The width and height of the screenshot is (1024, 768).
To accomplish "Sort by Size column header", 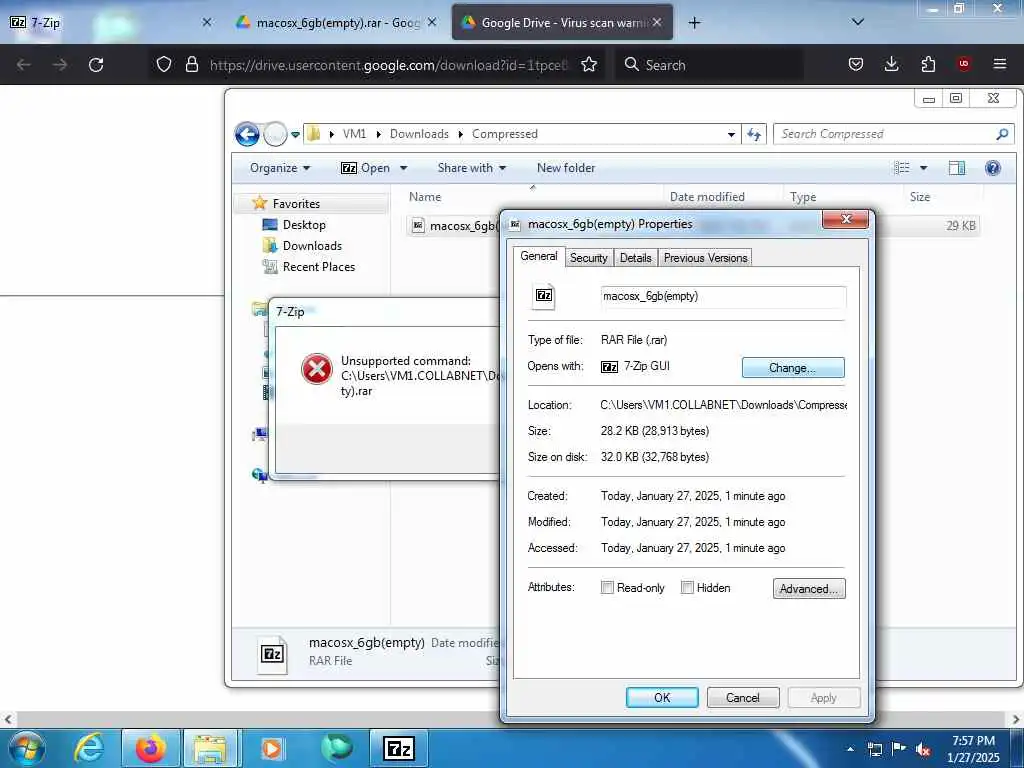I will [x=920, y=197].
